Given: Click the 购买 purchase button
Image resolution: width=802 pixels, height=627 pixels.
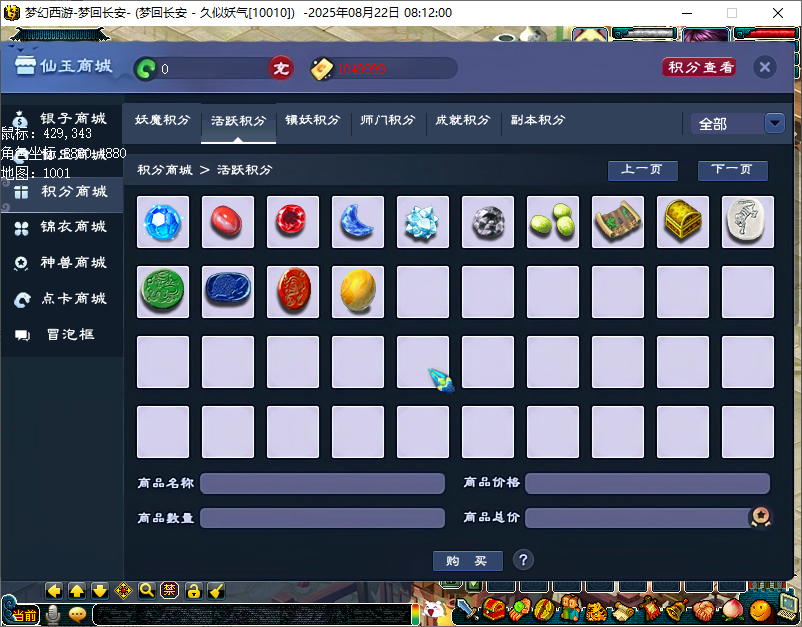Looking at the screenshot, I should (x=467, y=561).
